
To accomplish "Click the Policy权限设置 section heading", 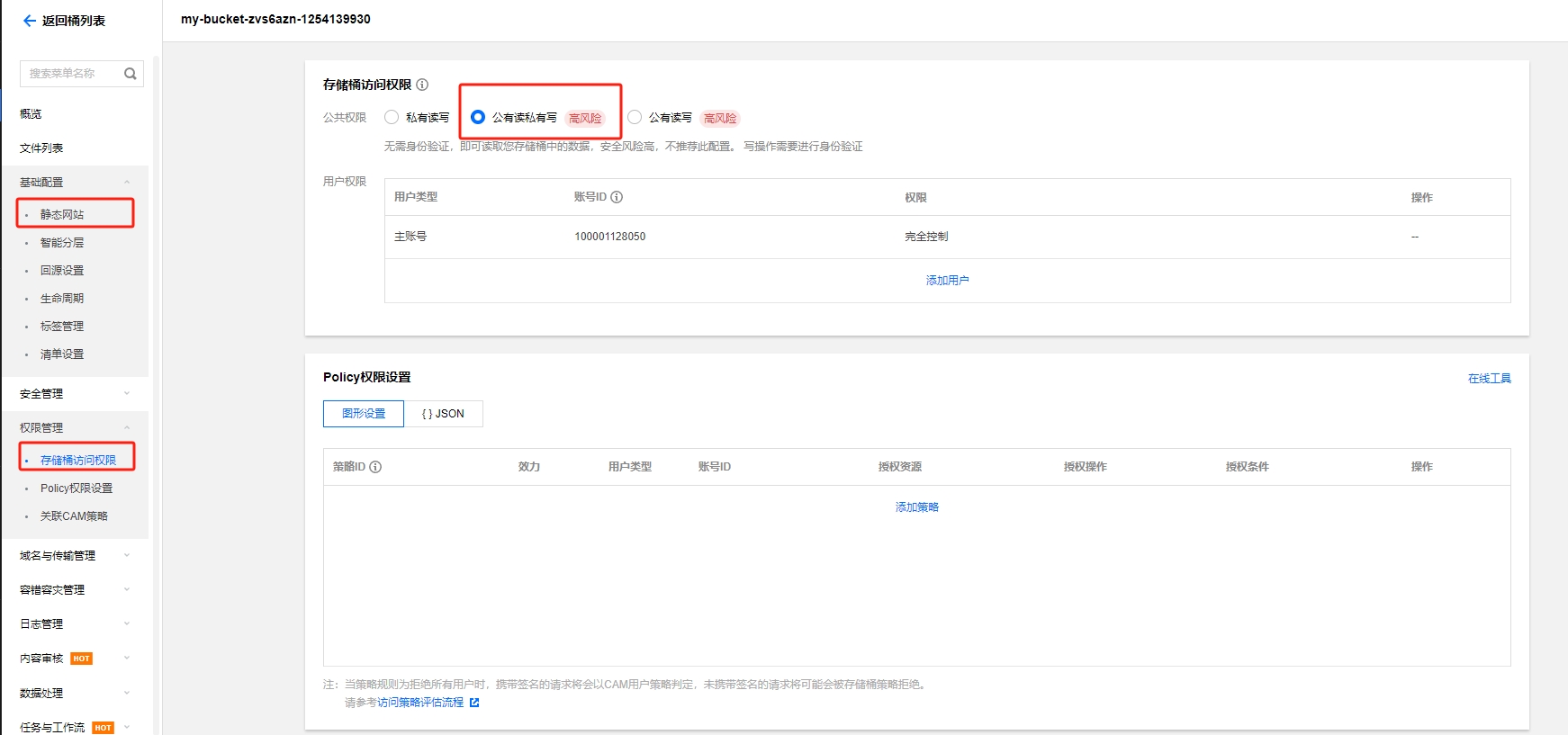I will [x=367, y=377].
